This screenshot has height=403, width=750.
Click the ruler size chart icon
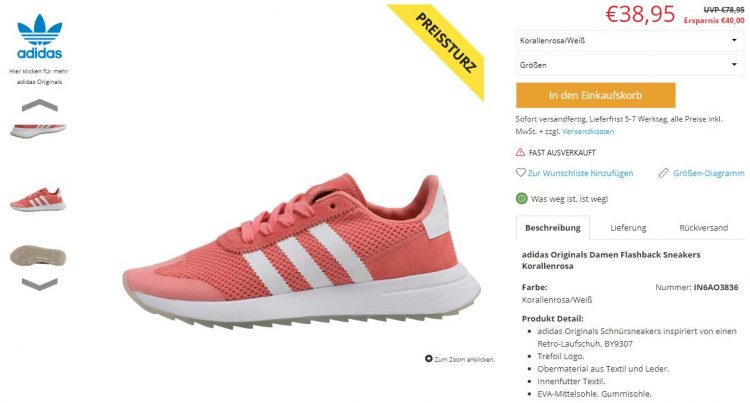point(663,173)
